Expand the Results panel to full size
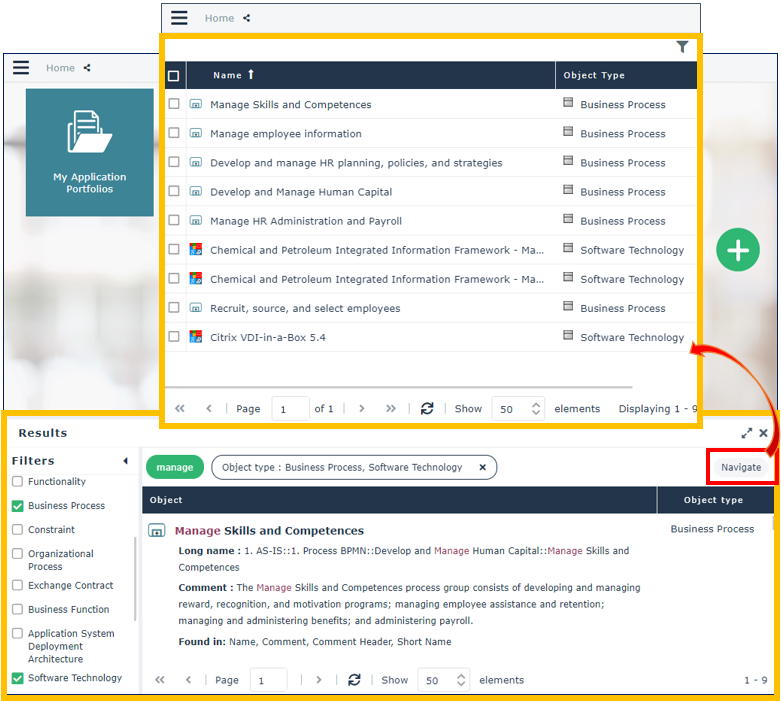The width and height of the screenshot is (781, 701). [x=746, y=433]
